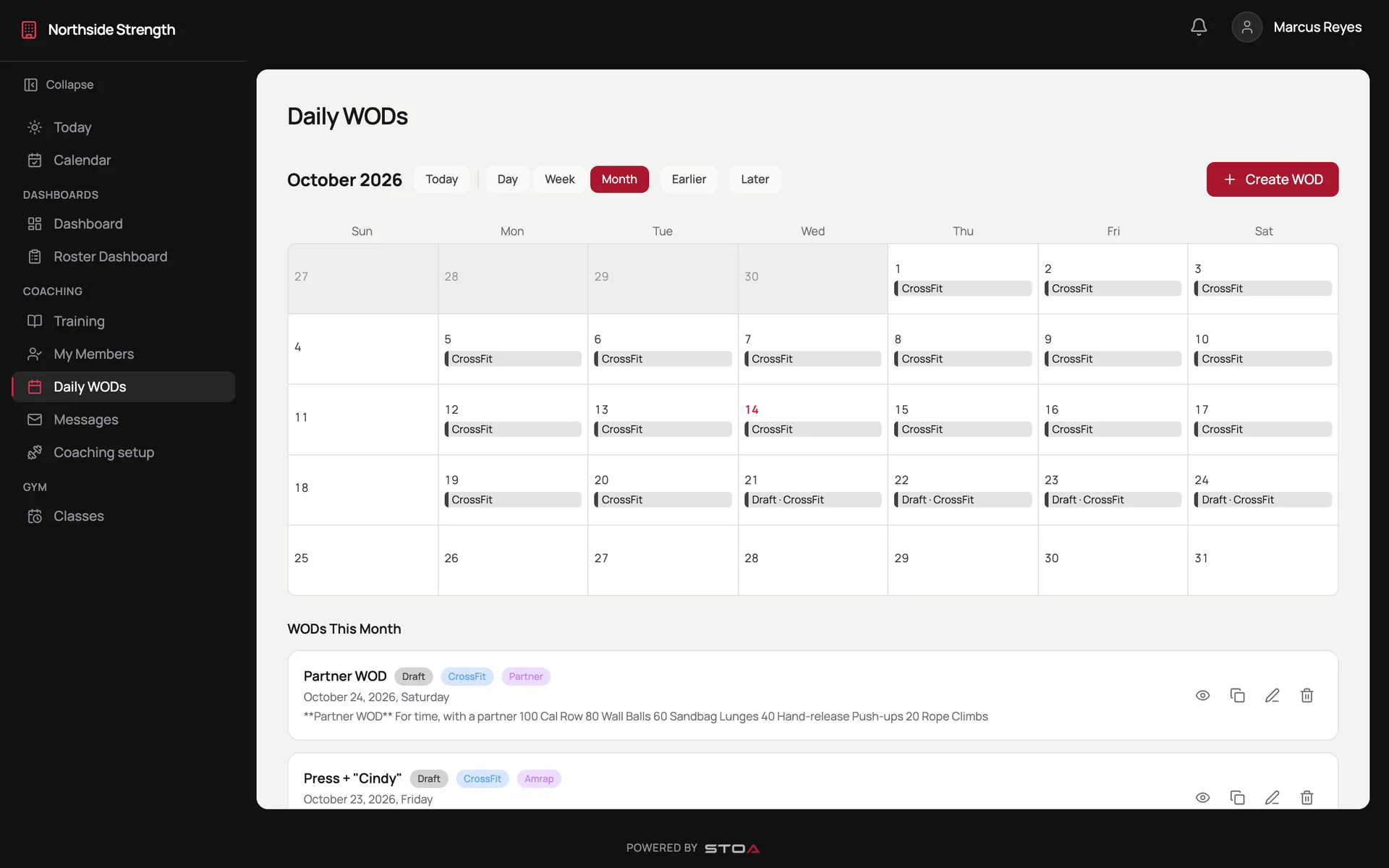The image size is (1389, 868).
Task: Switch to Day view
Action: coord(507,179)
